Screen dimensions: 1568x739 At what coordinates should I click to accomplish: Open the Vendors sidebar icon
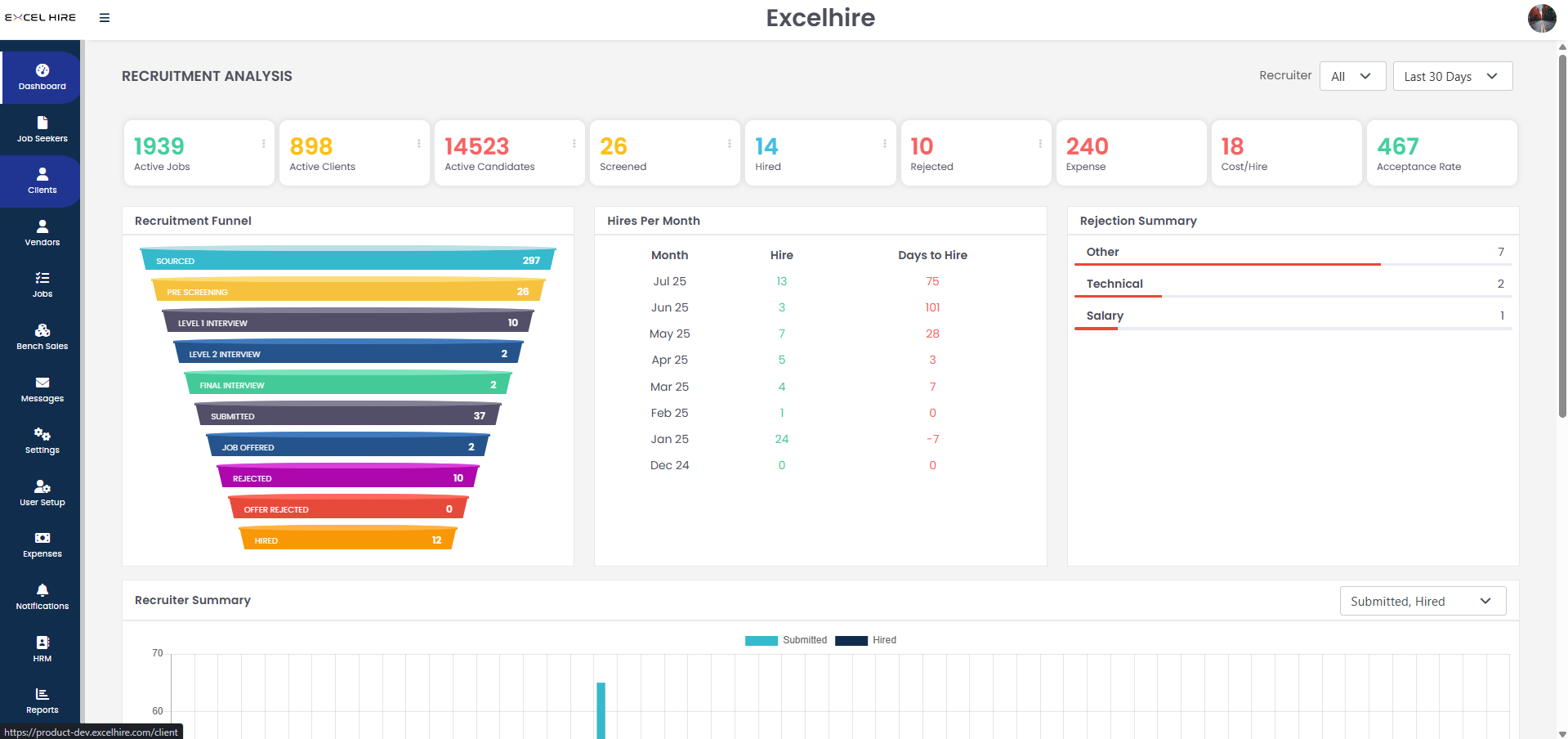42,226
